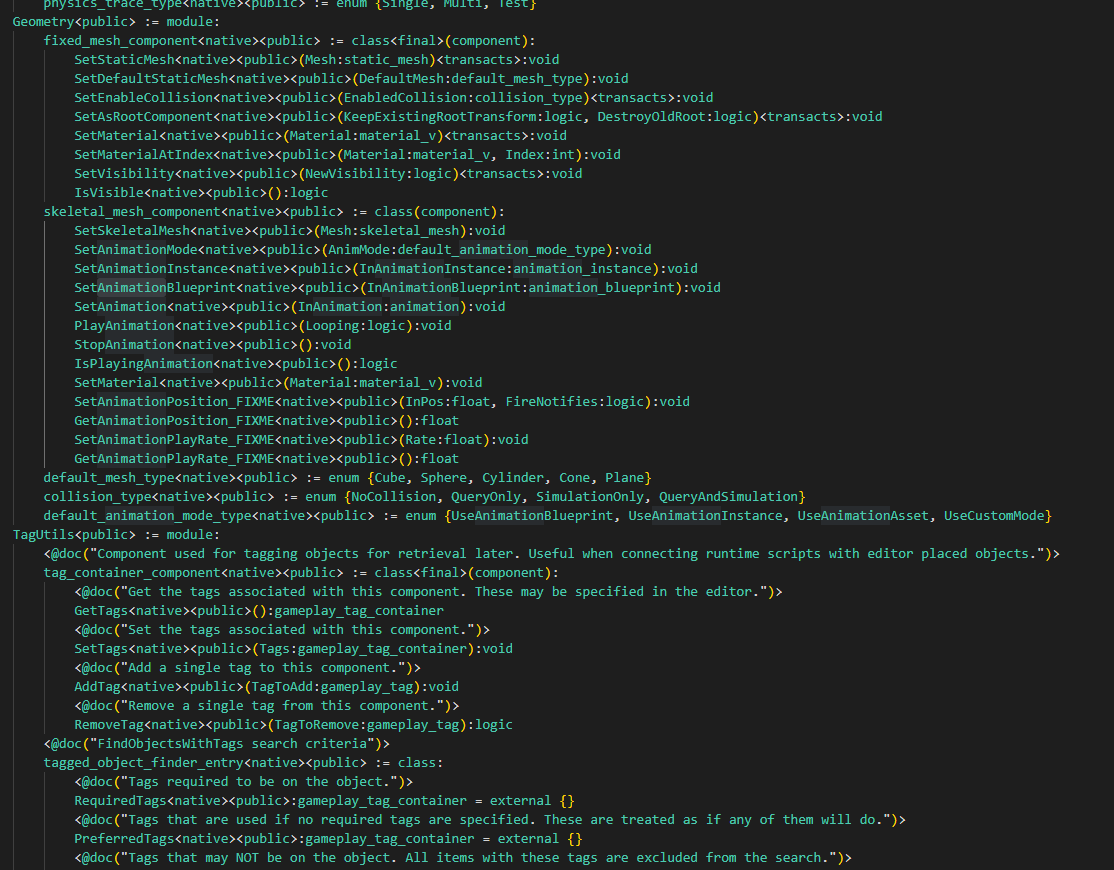The image size is (1114, 870).
Task: Click the SetAnimationInstance method line
Action: point(386,268)
